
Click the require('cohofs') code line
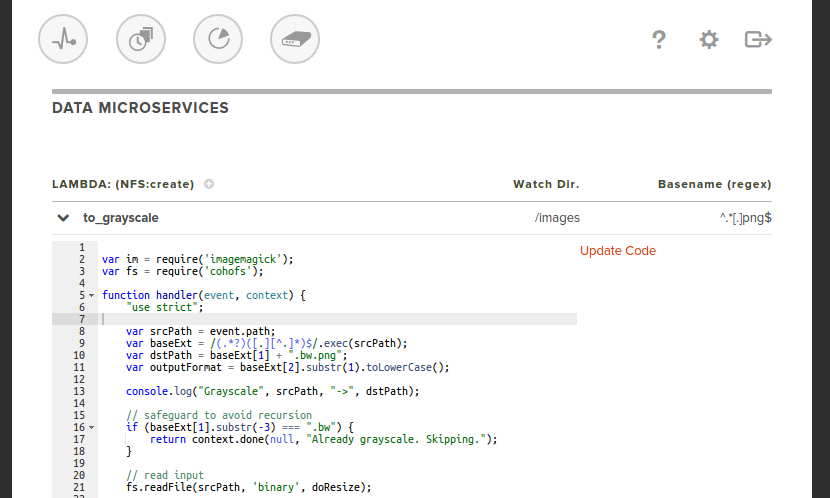pyautogui.click(x=183, y=271)
